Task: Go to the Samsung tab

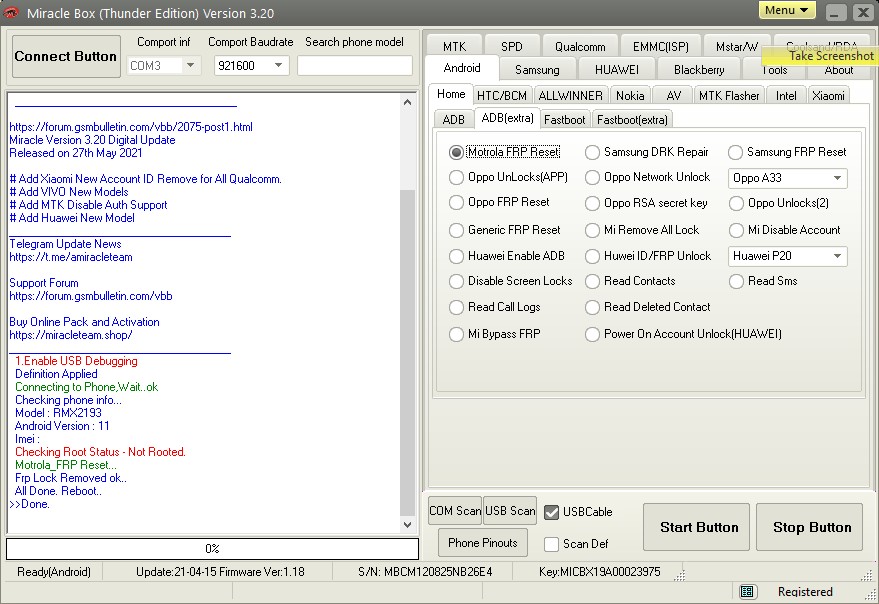Action: click(x=537, y=70)
